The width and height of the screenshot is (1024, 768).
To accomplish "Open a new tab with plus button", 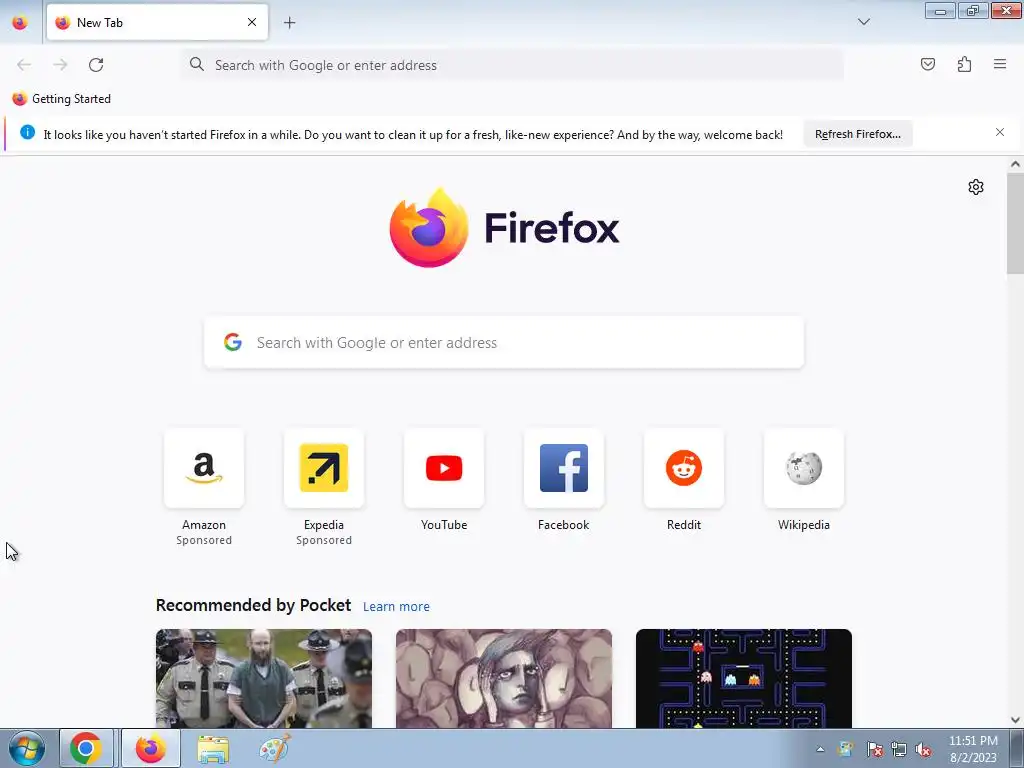I will click(x=289, y=23).
